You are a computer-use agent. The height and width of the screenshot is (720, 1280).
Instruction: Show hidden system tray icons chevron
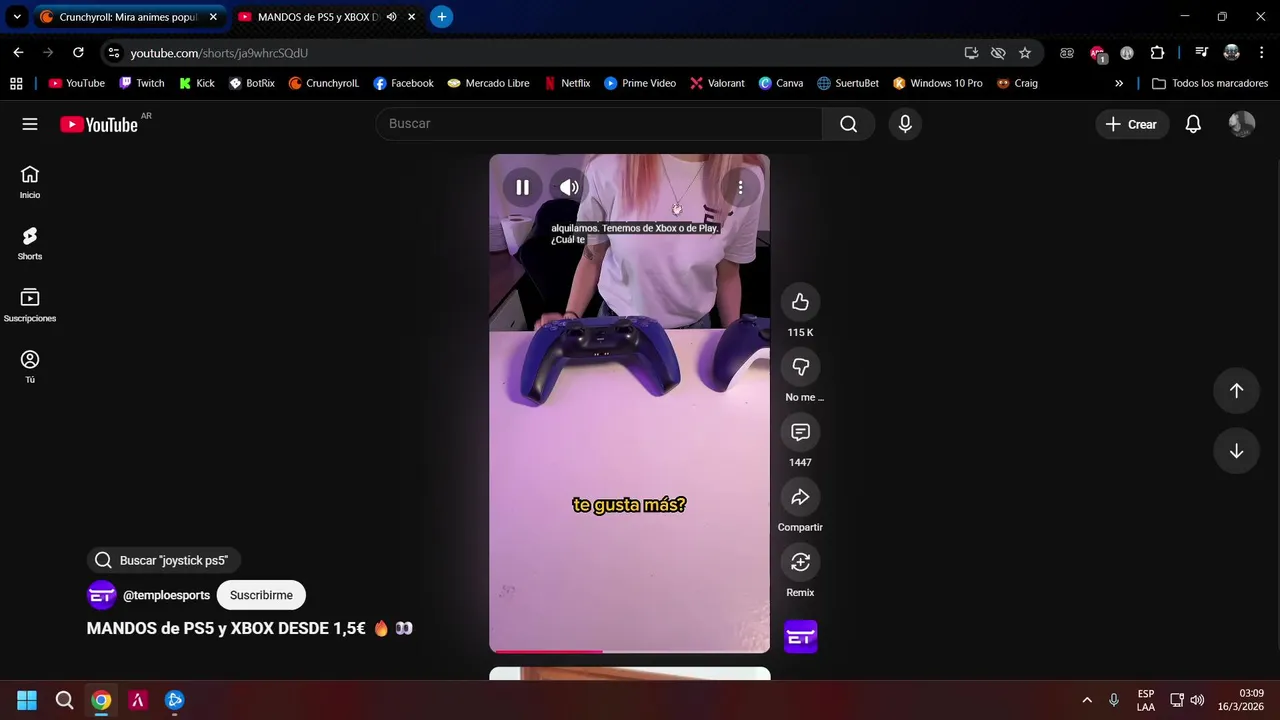[x=1087, y=700]
